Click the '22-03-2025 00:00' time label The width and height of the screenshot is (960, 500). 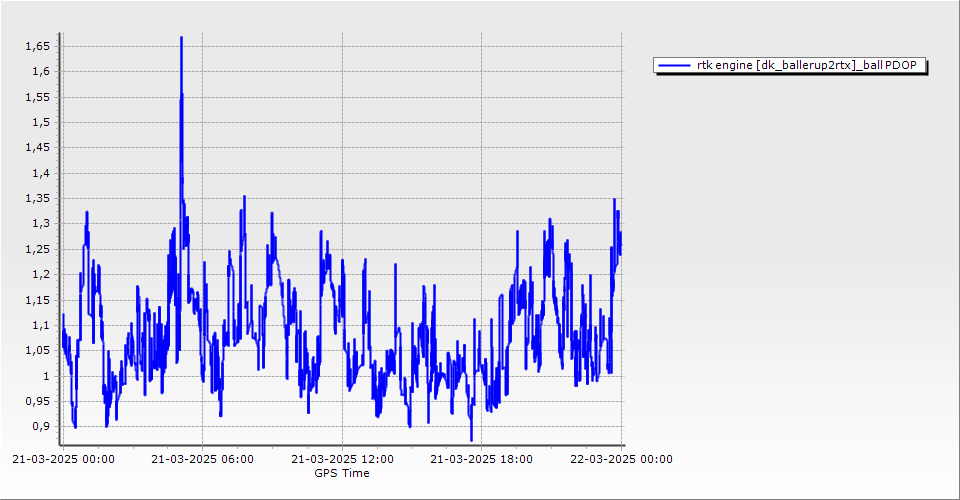[x=621, y=459]
